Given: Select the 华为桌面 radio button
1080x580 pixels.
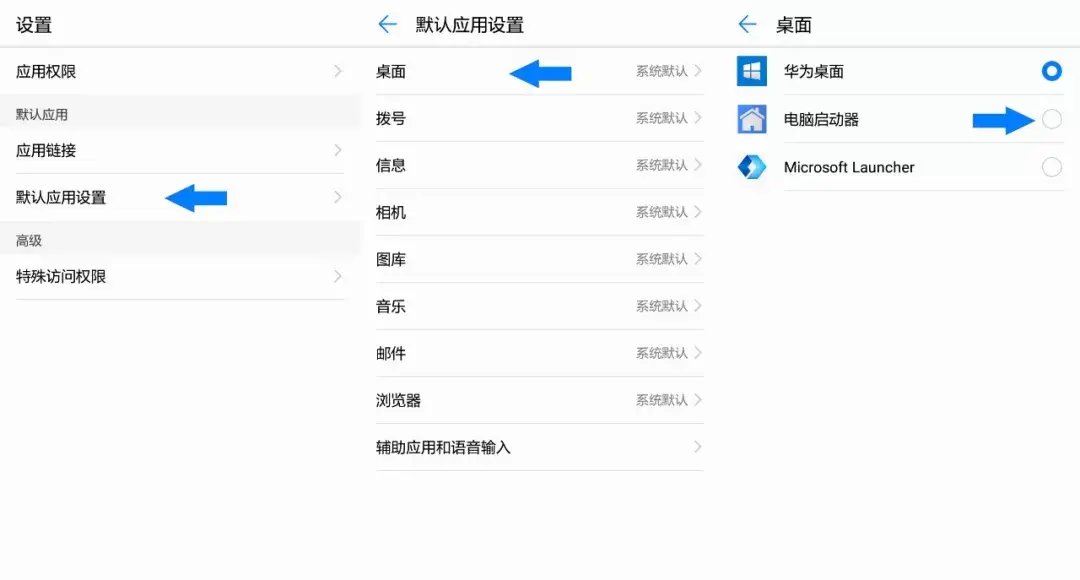Looking at the screenshot, I should 1051,71.
